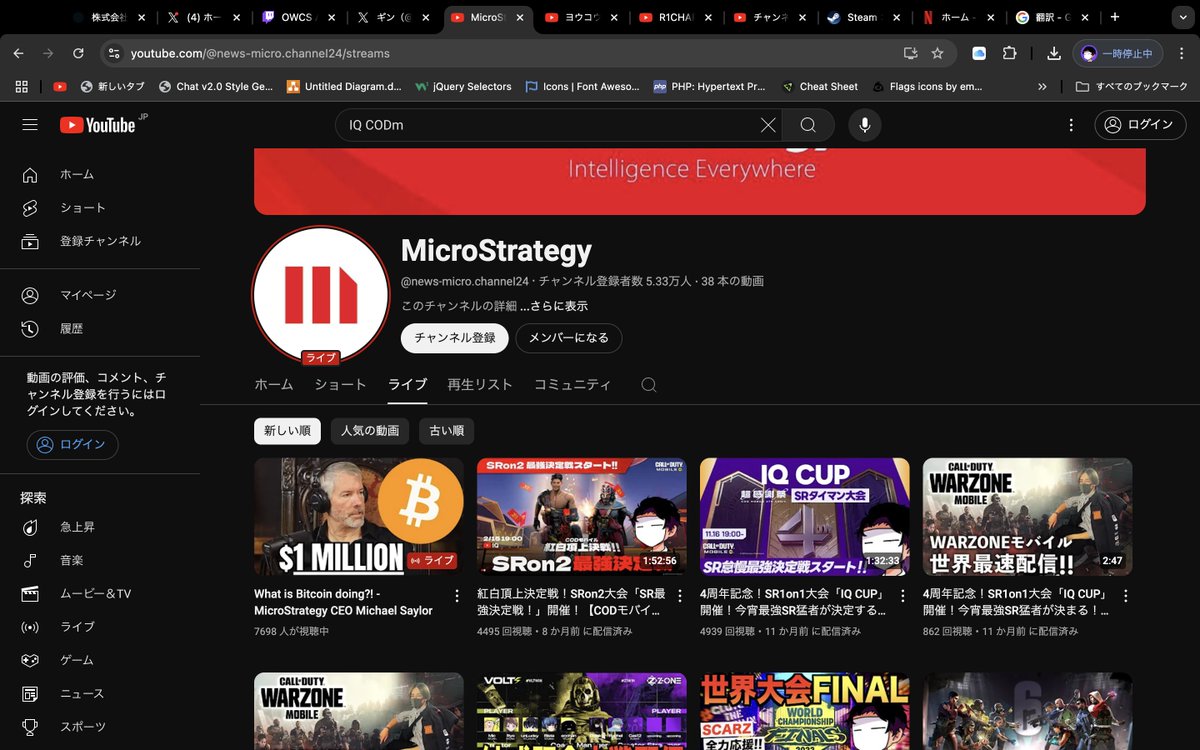Sort videos by 新しい順
The height and width of the screenshot is (750, 1200).
click(x=287, y=431)
